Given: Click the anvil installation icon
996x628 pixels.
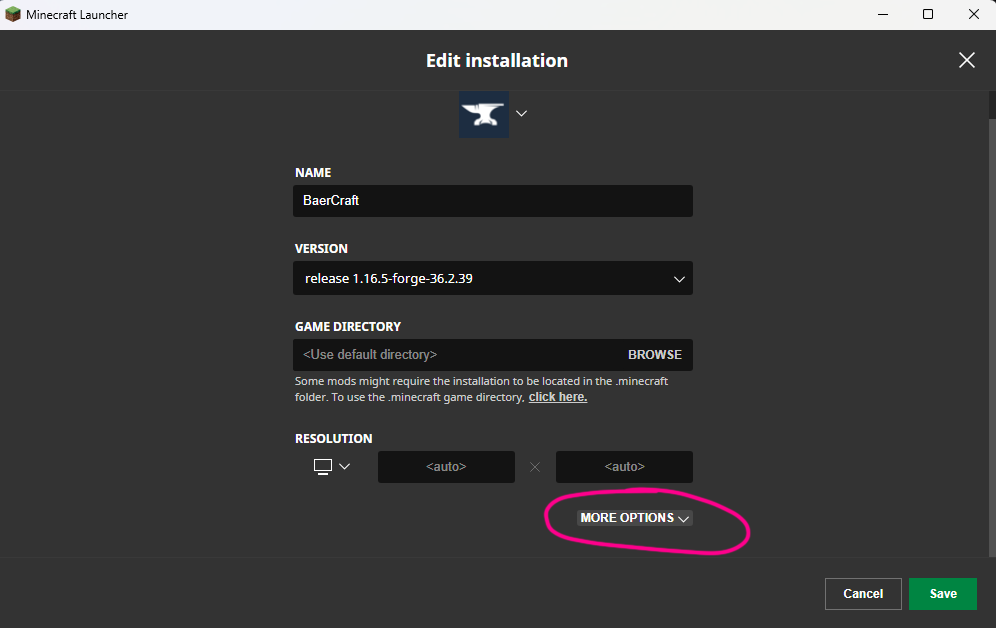Looking at the screenshot, I should pyautogui.click(x=484, y=114).
